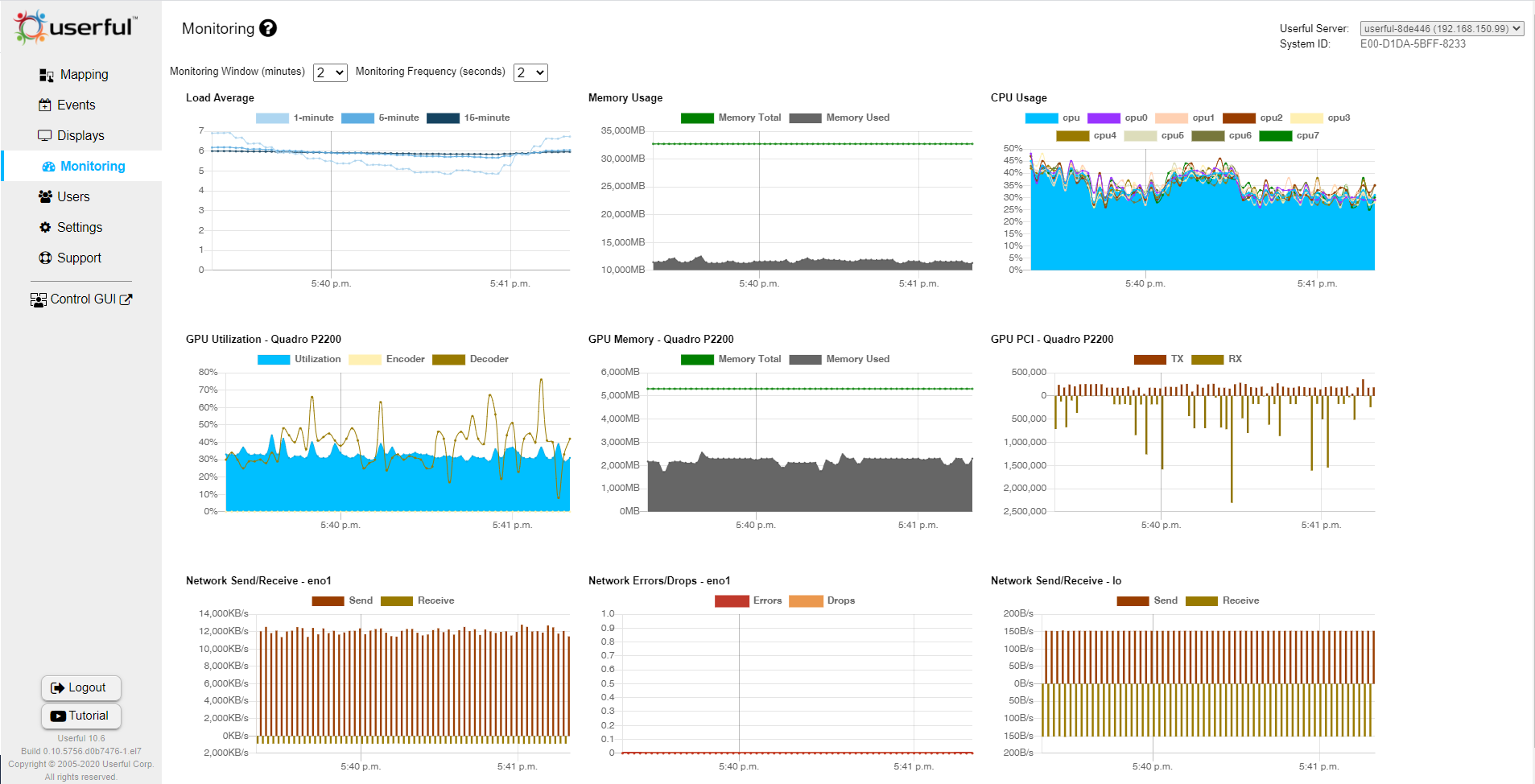Open the Userful Server selection dropdown
Screen dimensions: 1535x784
1442,28
